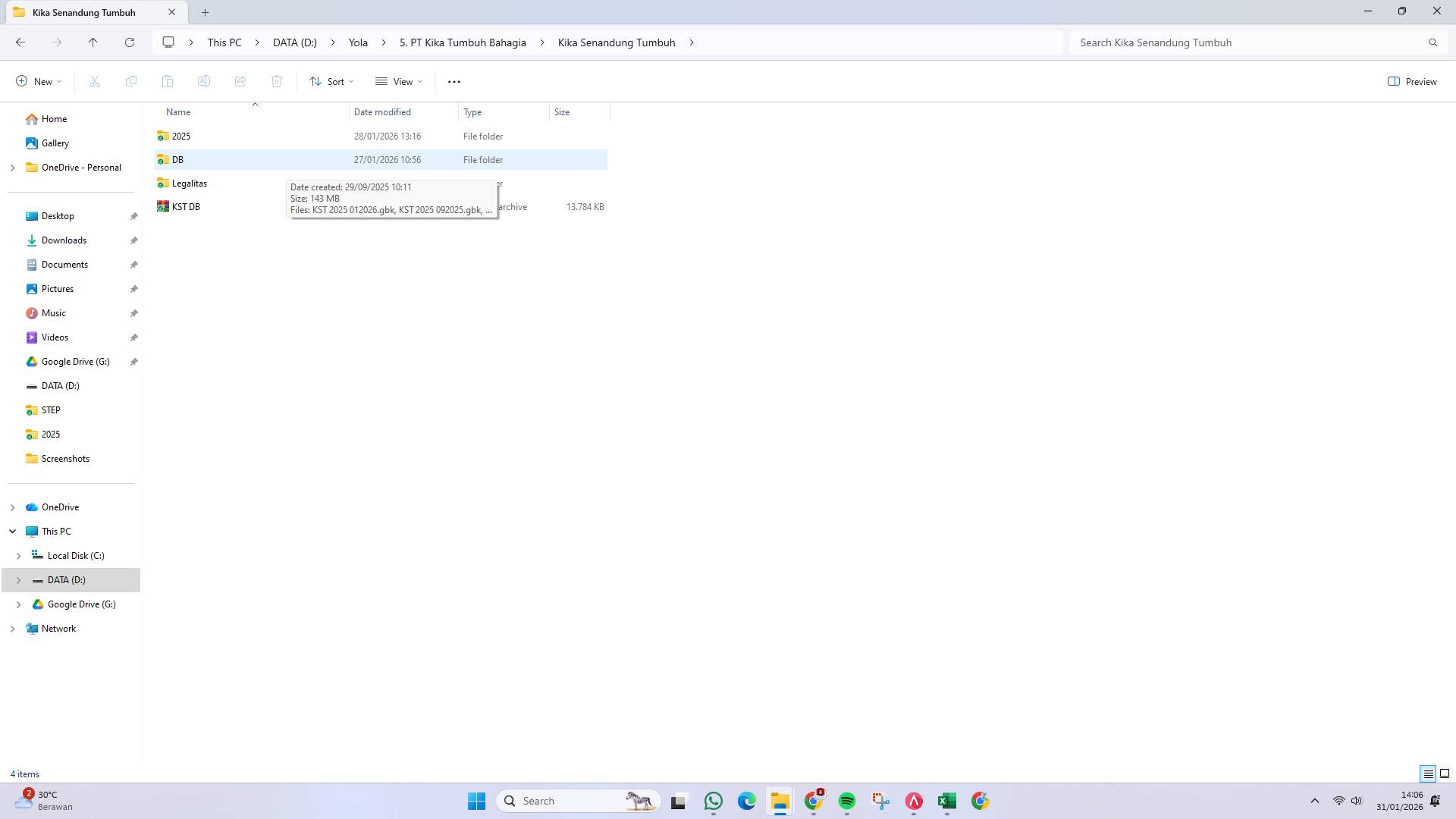The image size is (1456, 819).
Task: Open the See more ellipsis menu
Action: point(454,81)
